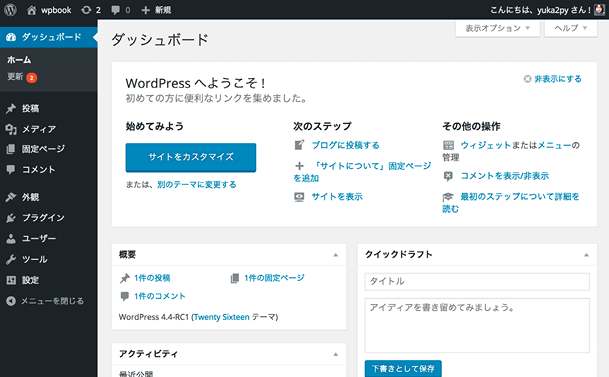Click the 固定ページ pages icon in the sidebar
This screenshot has height=377, width=609.
11,149
